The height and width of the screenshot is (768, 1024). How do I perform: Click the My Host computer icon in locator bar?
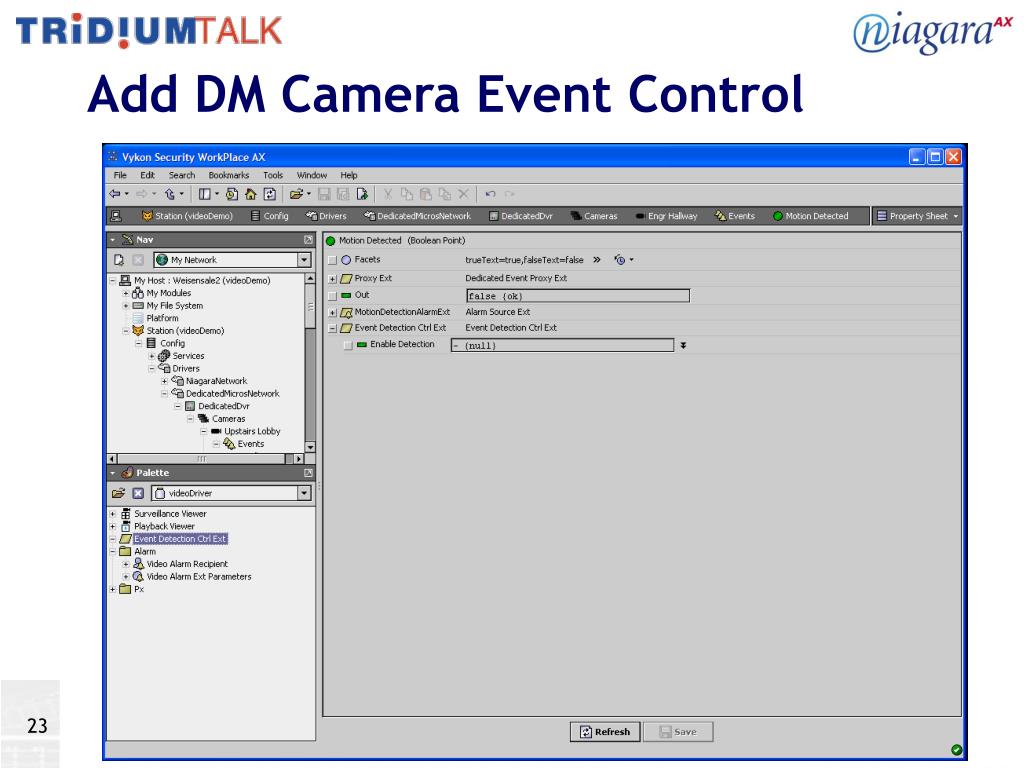click(x=116, y=216)
